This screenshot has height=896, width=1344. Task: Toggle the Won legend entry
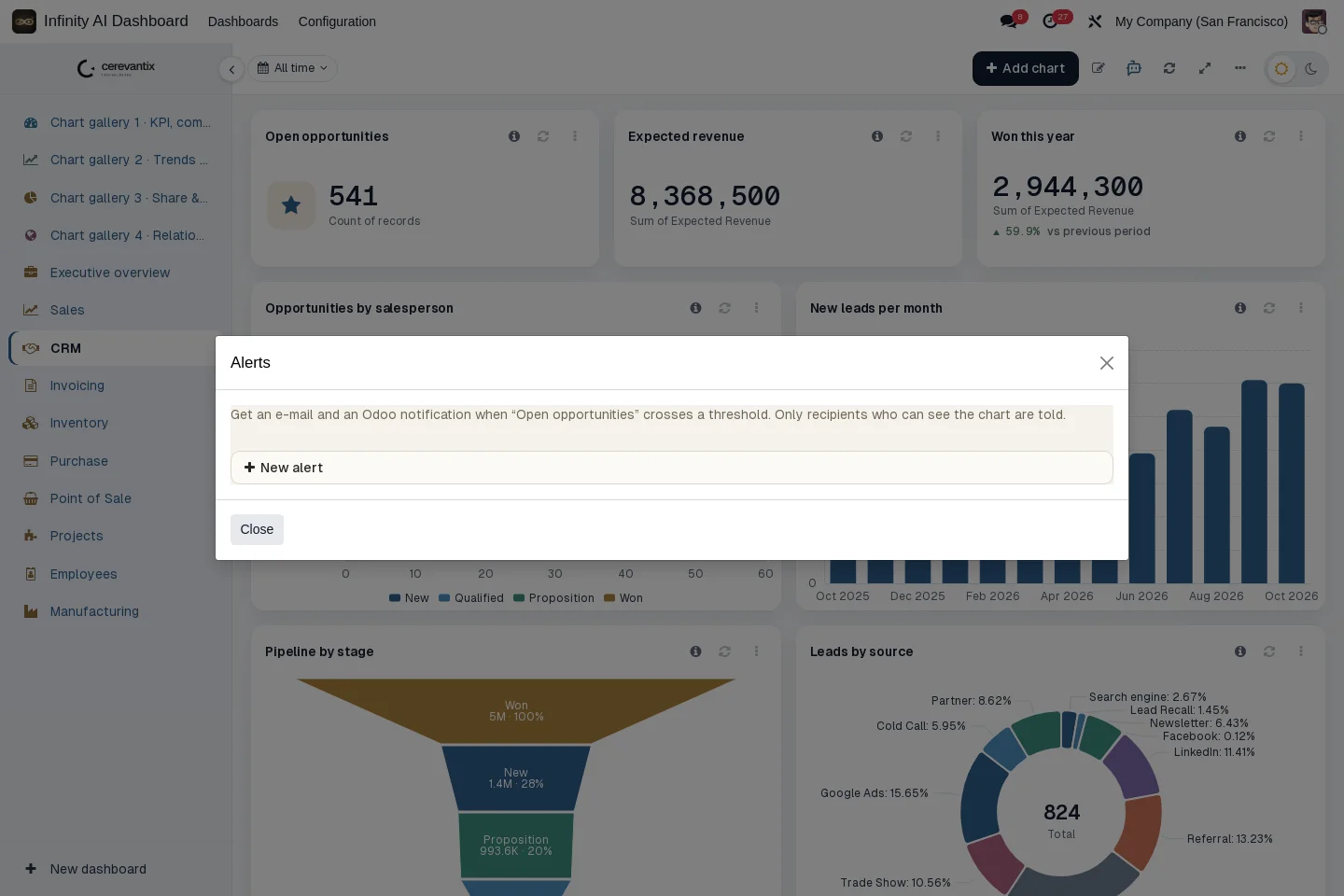tap(623, 598)
